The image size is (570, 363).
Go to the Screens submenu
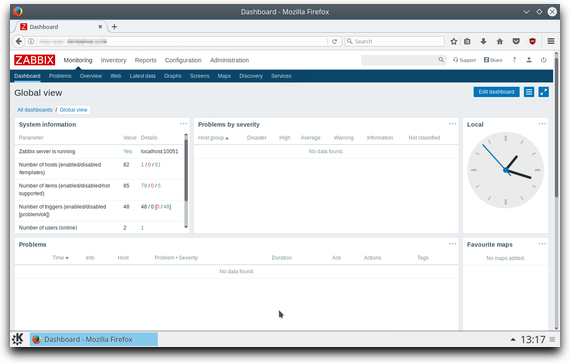[x=199, y=76]
